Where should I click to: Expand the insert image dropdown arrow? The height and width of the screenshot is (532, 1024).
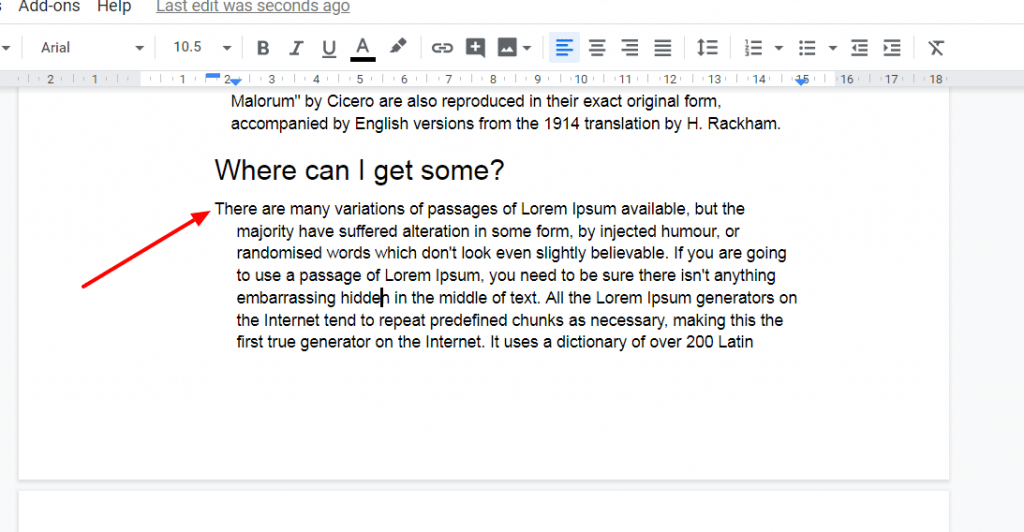coord(527,48)
